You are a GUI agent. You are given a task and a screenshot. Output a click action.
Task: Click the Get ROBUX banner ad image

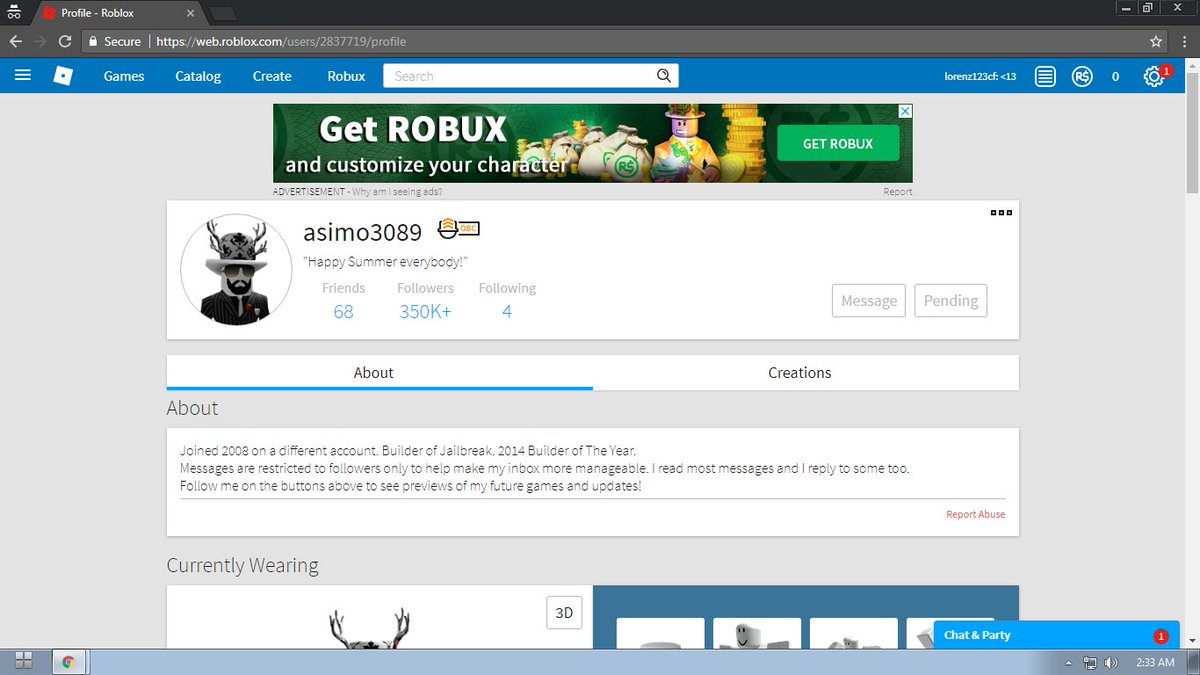coord(593,143)
